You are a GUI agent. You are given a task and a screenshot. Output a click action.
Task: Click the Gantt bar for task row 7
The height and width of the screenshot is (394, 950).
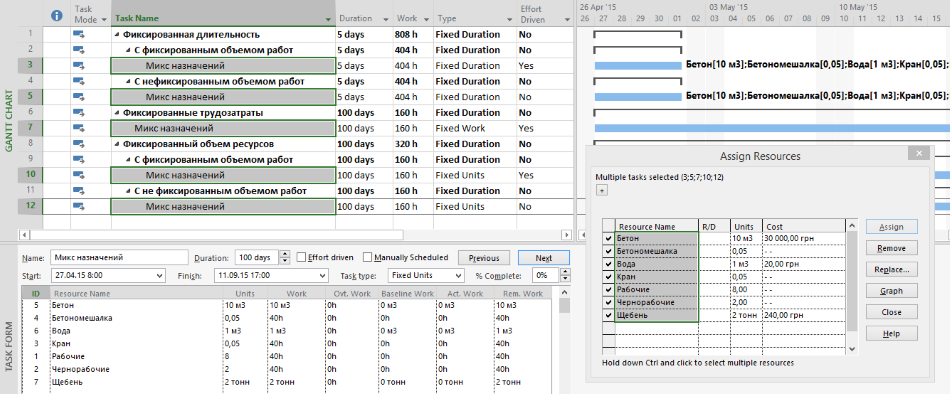772,128
